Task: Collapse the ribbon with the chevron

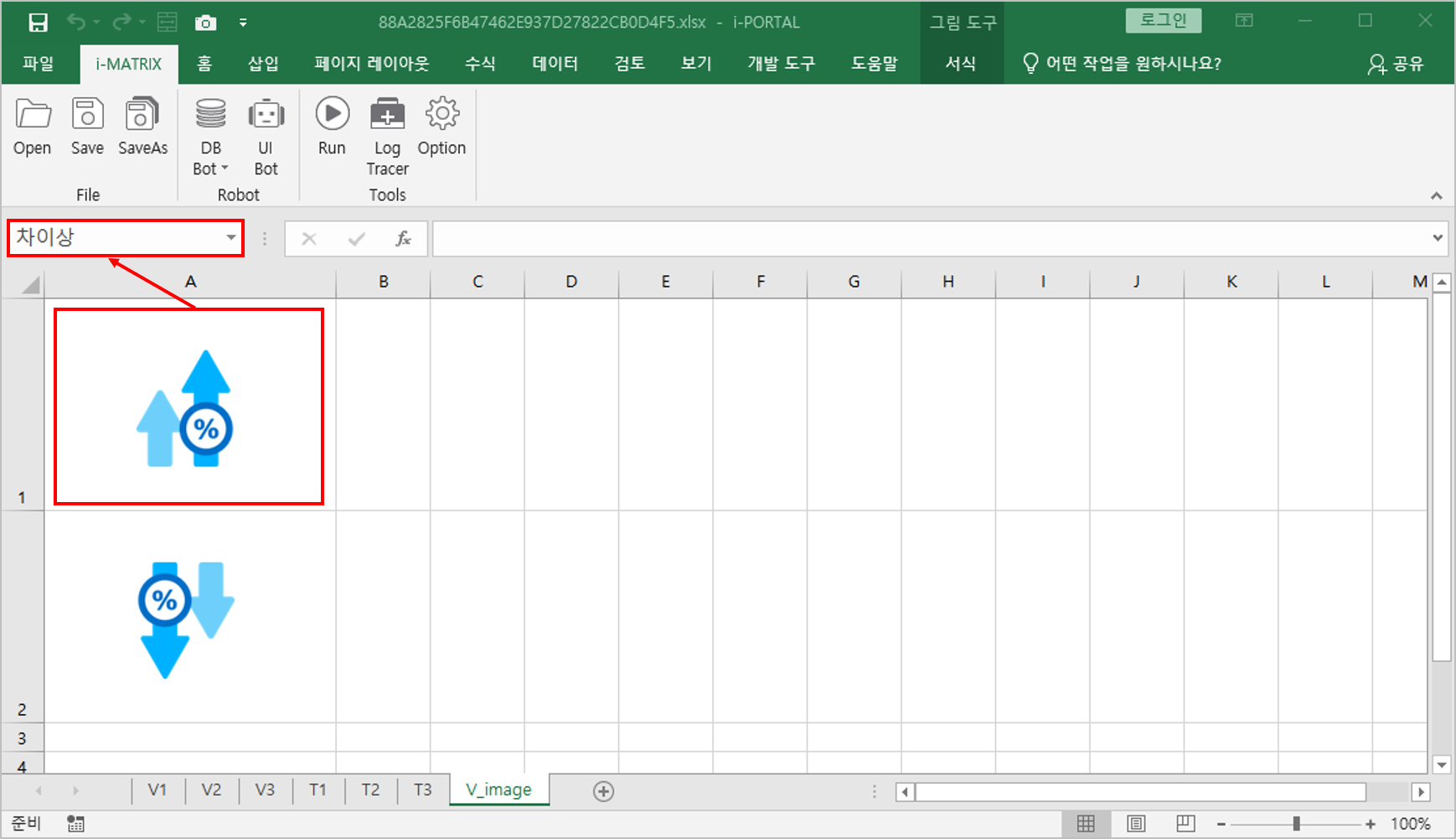Action: pyautogui.click(x=1436, y=195)
